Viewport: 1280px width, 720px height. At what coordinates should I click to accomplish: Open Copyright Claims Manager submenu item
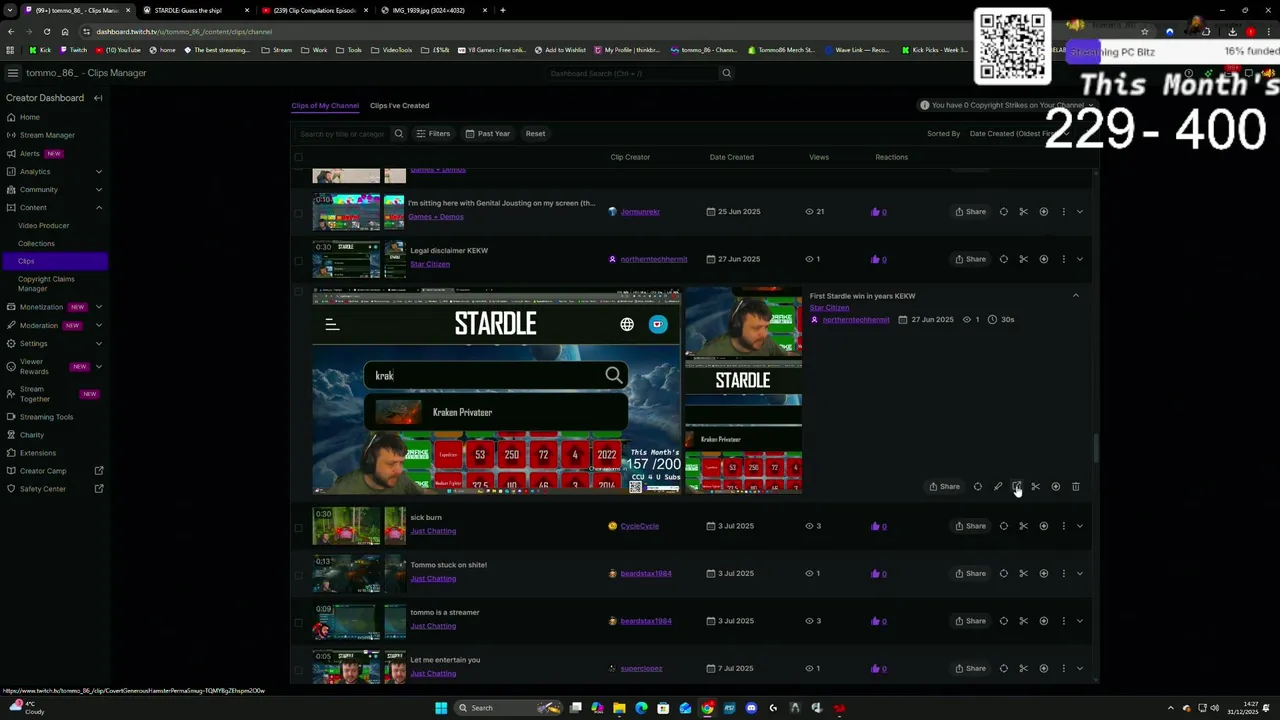coord(46,284)
